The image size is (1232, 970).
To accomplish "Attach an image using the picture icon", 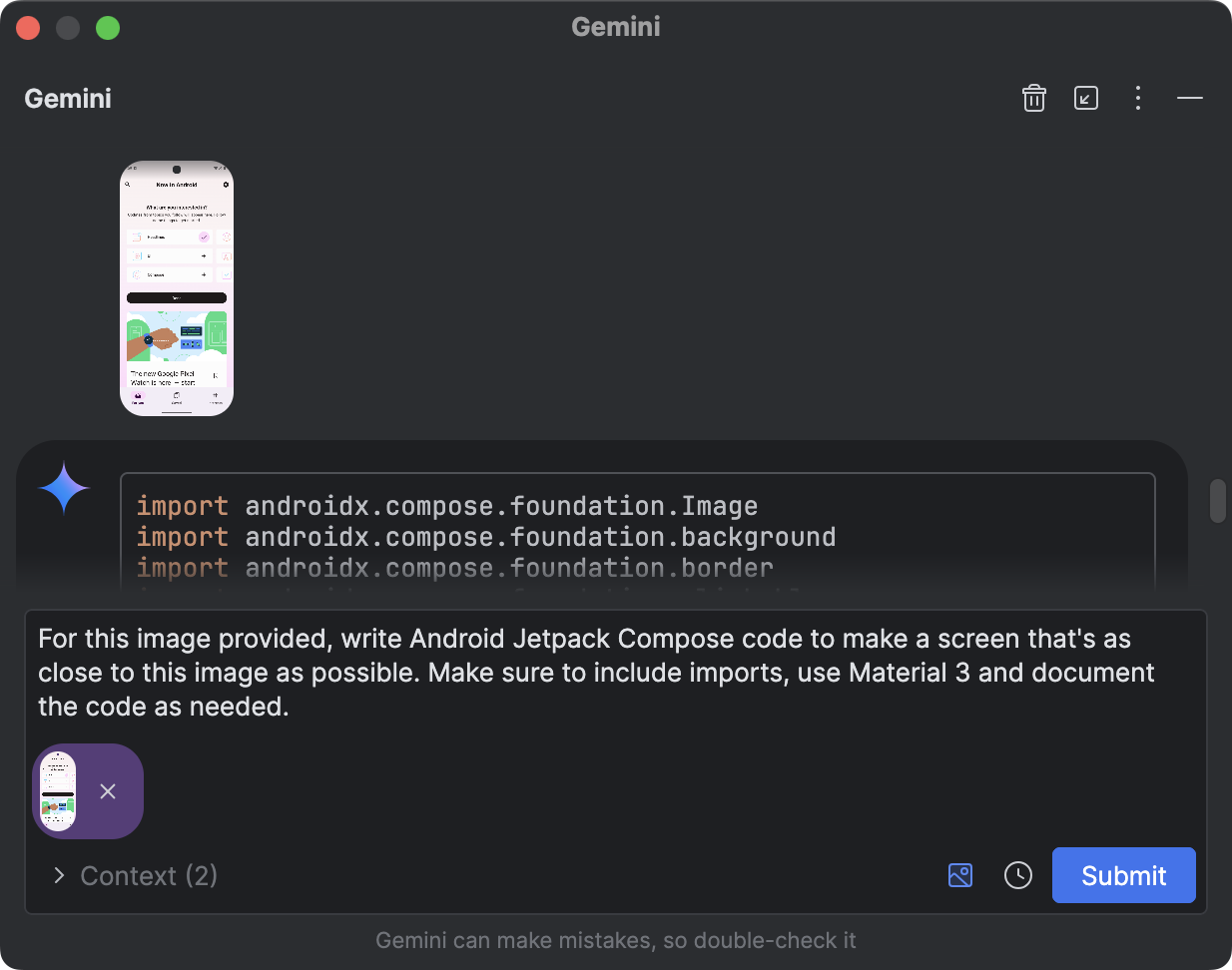I will [x=959, y=875].
